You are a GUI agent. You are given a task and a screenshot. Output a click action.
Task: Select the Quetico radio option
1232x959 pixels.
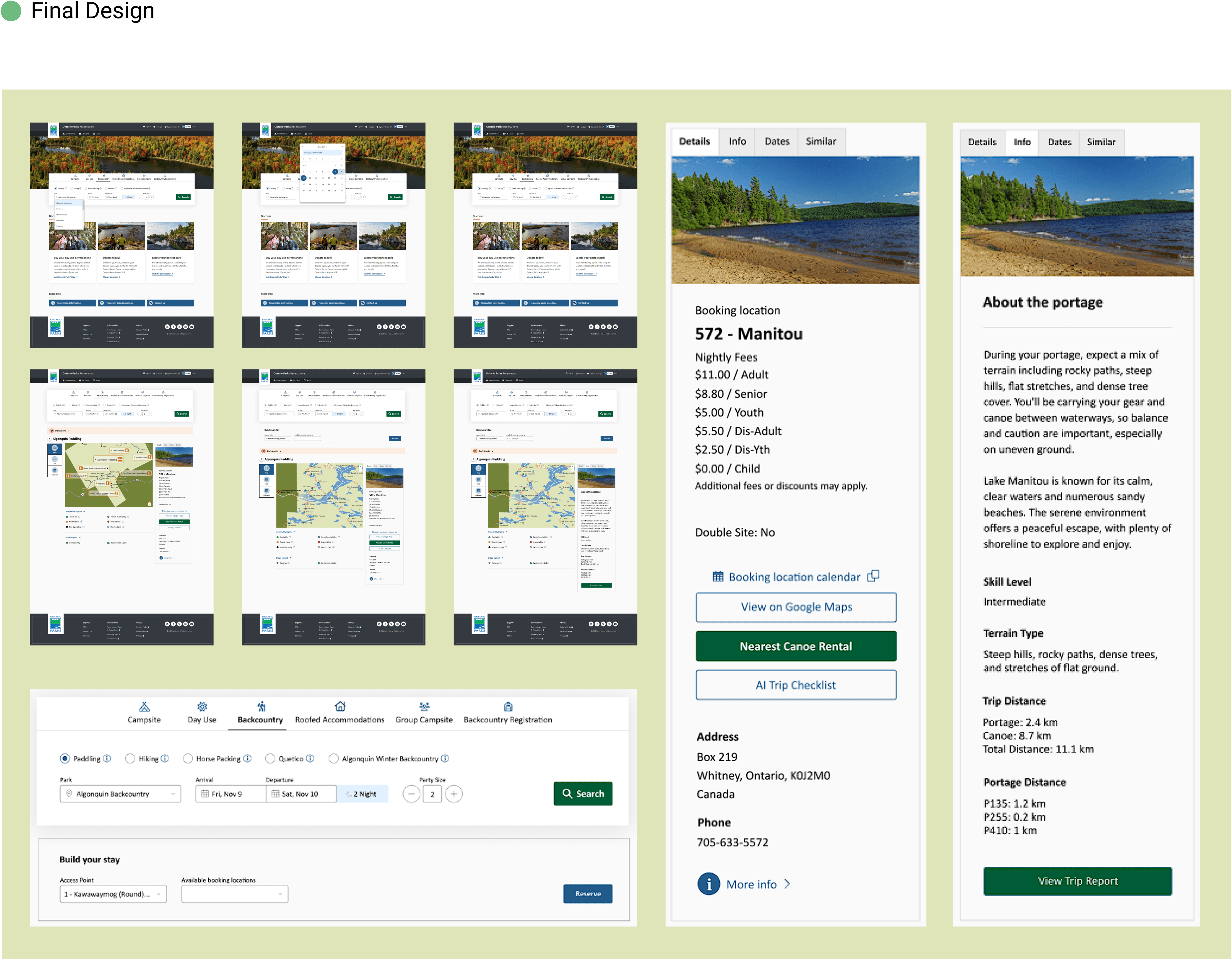(270, 758)
